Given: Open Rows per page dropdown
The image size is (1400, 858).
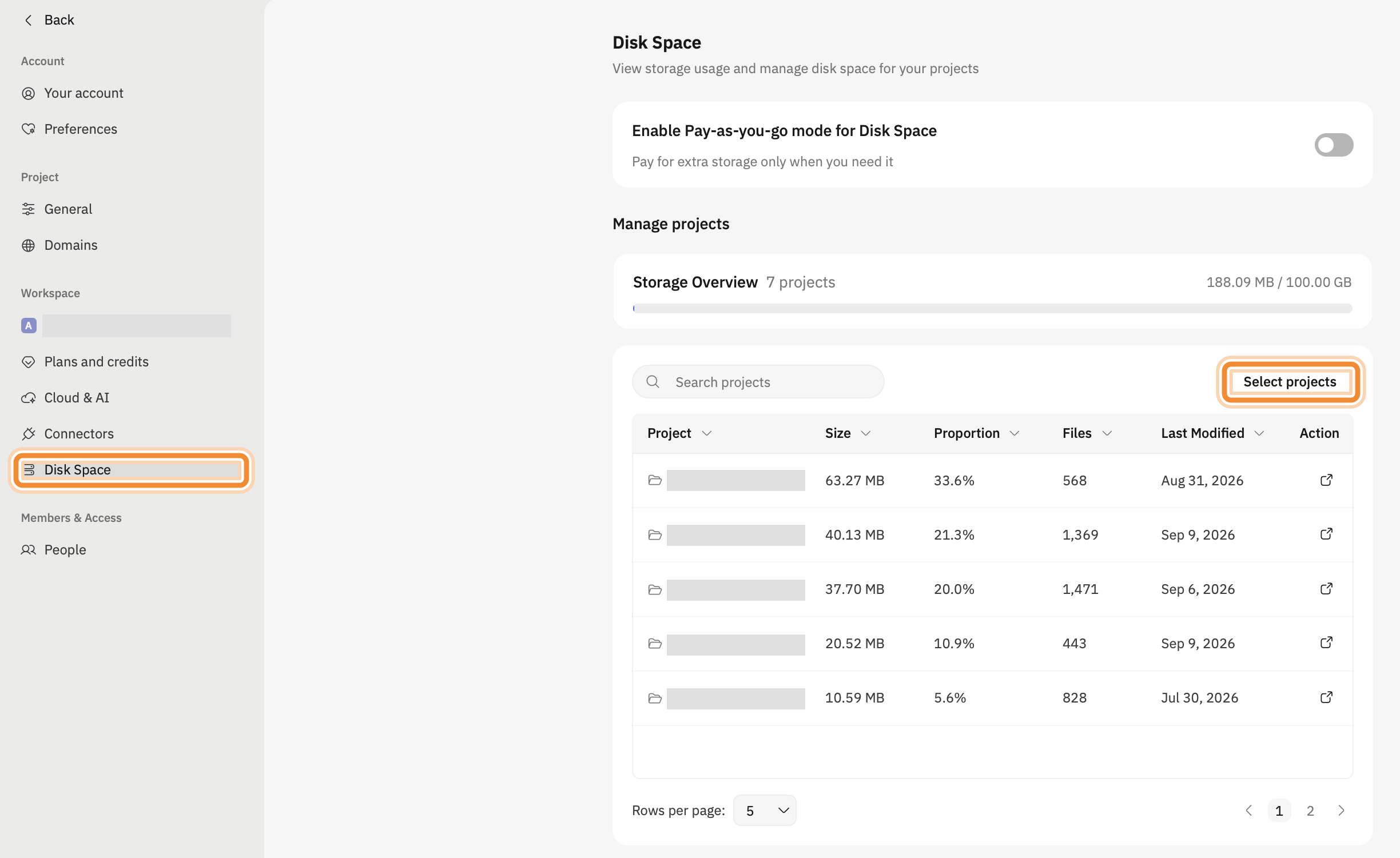Looking at the screenshot, I should 765,811.
